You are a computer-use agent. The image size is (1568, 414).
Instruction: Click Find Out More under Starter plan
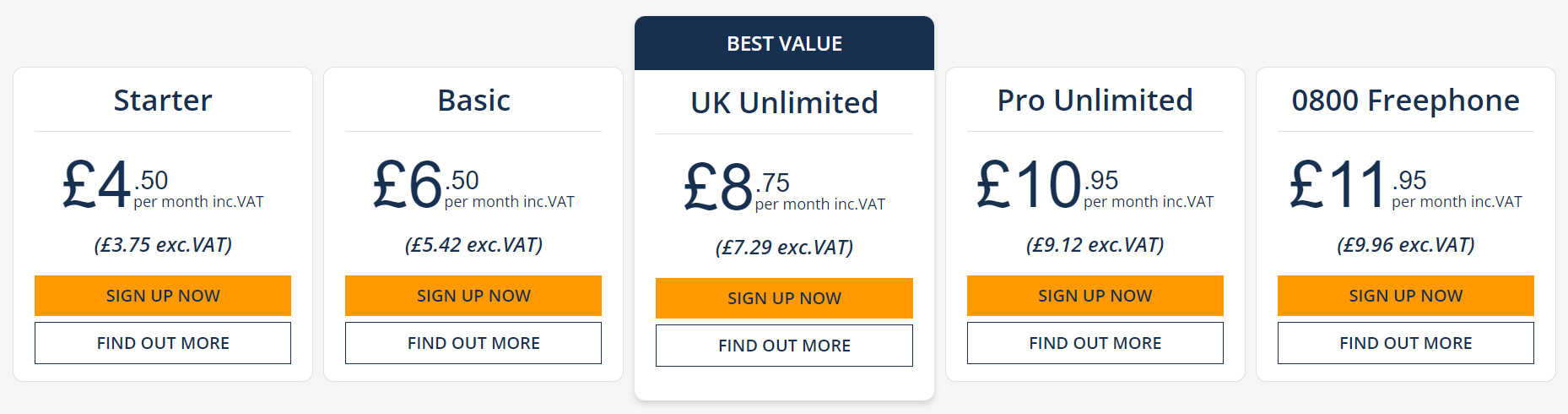pos(163,343)
